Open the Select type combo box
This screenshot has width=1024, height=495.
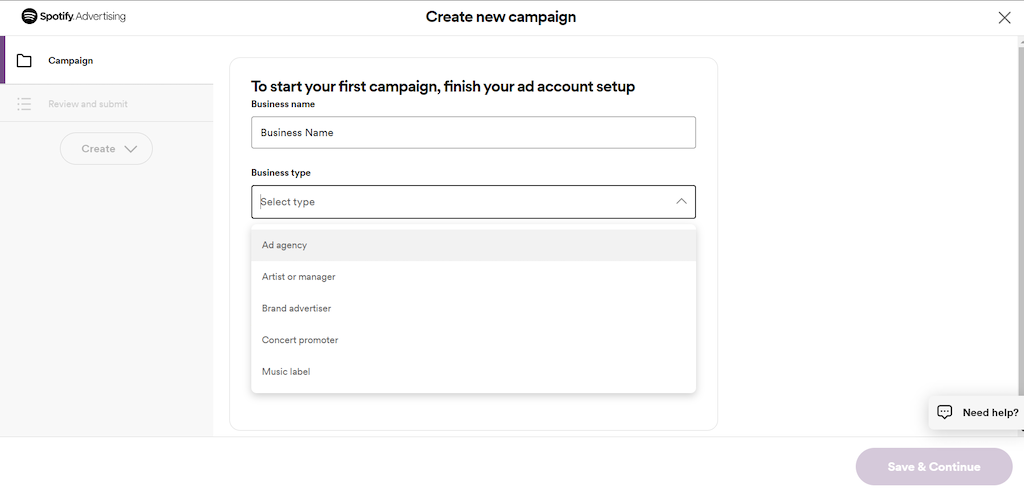[473, 202]
